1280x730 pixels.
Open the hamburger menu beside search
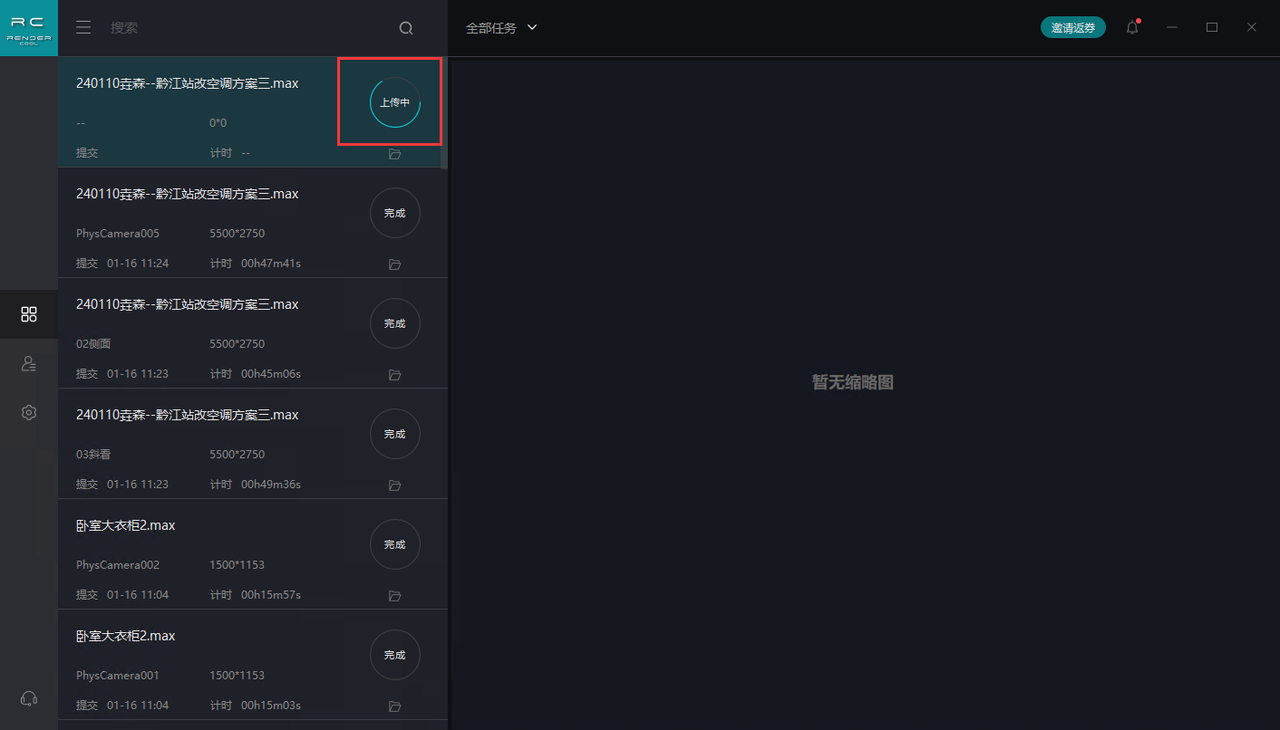[84, 28]
